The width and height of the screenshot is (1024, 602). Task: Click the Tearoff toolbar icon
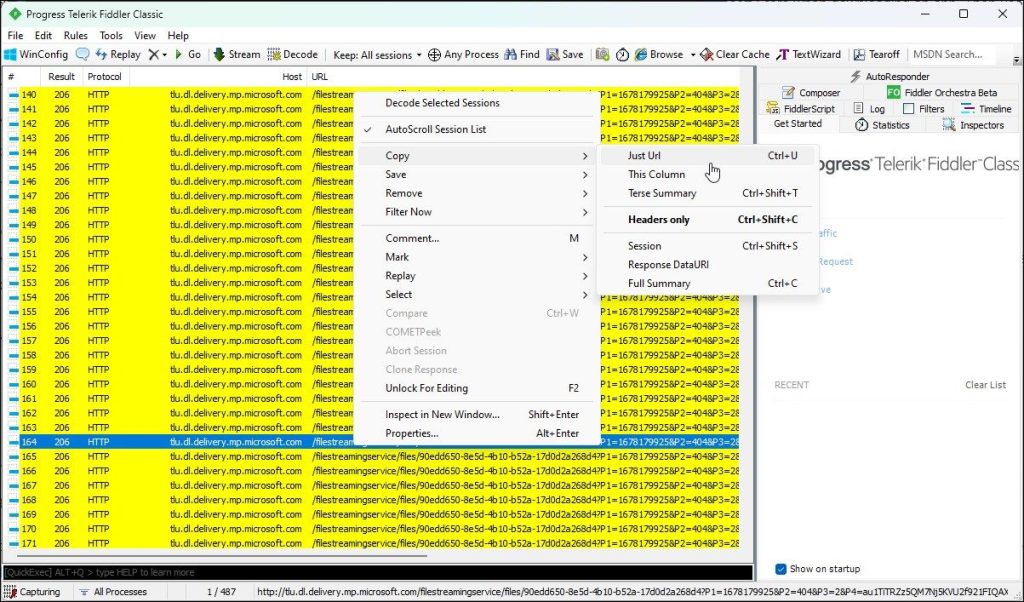tap(877, 54)
